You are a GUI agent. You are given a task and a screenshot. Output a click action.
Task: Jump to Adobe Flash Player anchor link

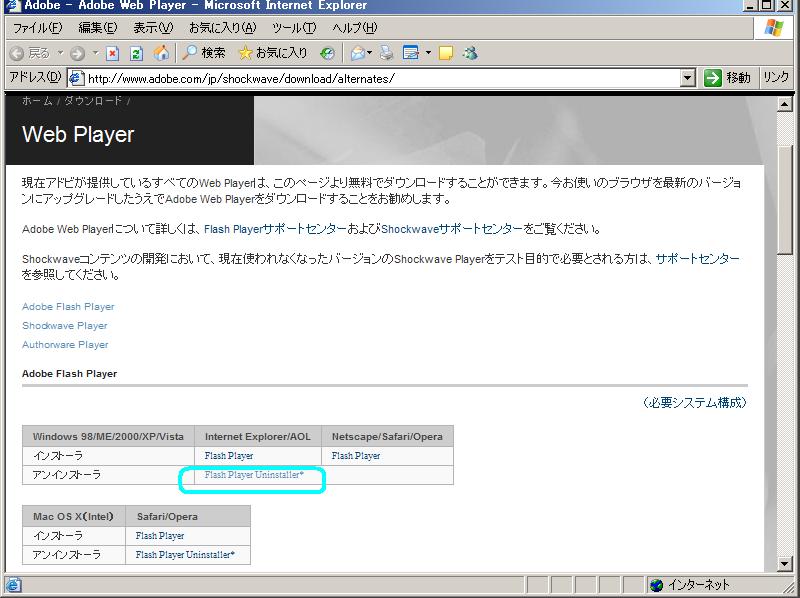tap(68, 307)
